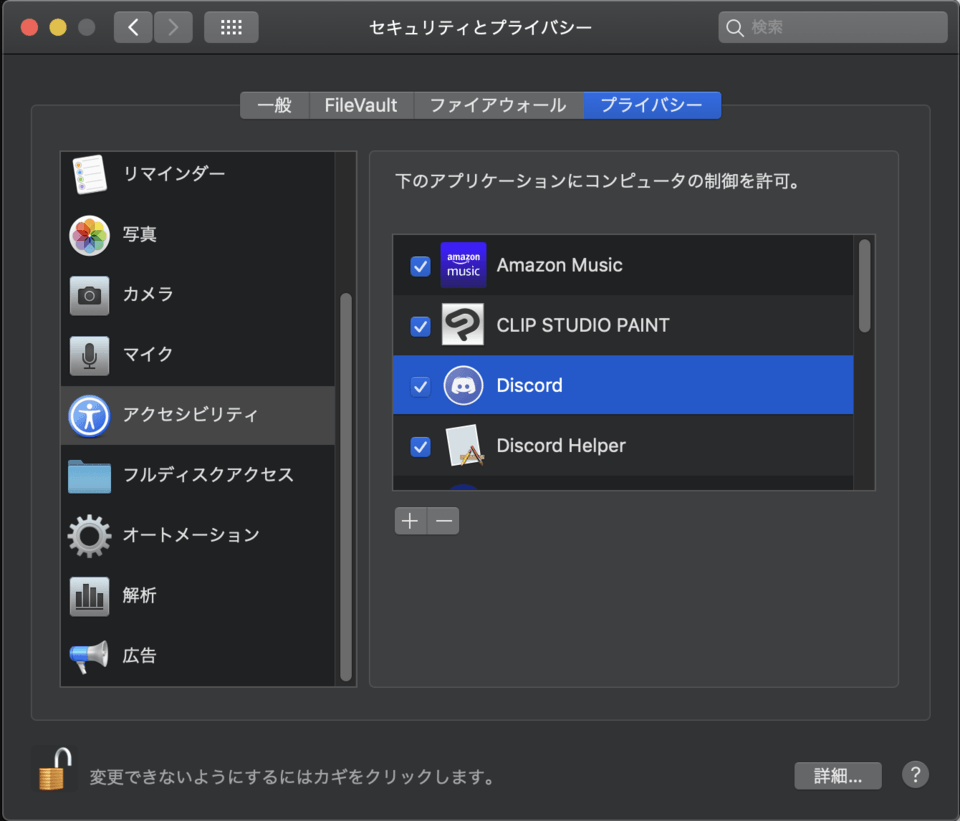Screen dimensions: 960x821
Task: Click the Reminders icon in sidebar
Action: coord(89,175)
